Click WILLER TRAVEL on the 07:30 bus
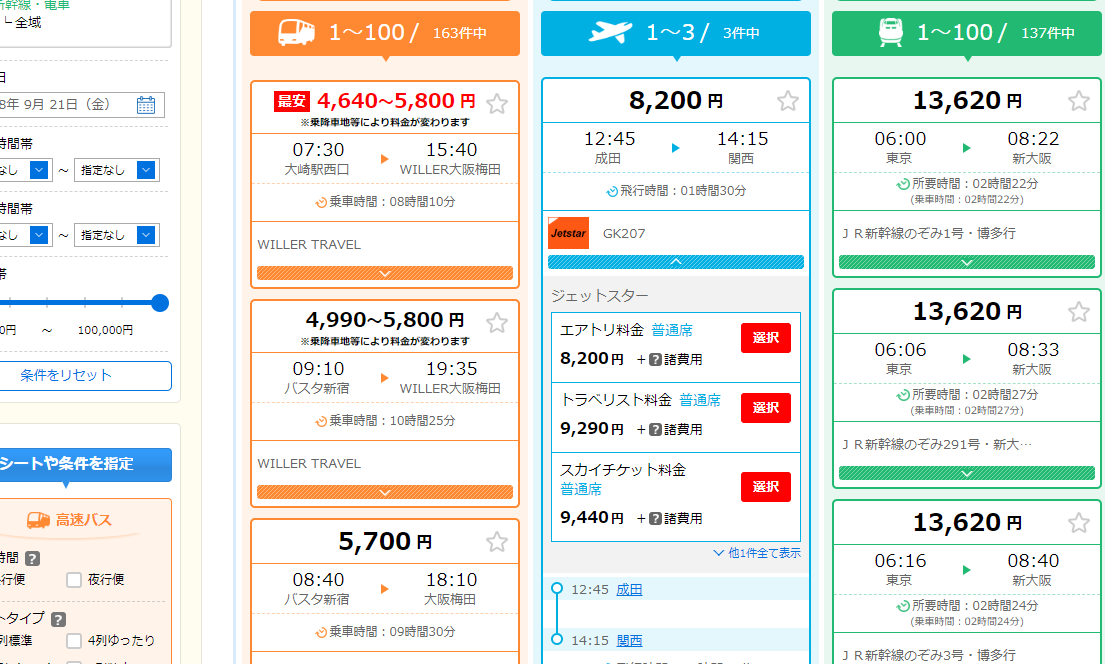The width and height of the screenshot is (1105, 664). click(309, 245)
